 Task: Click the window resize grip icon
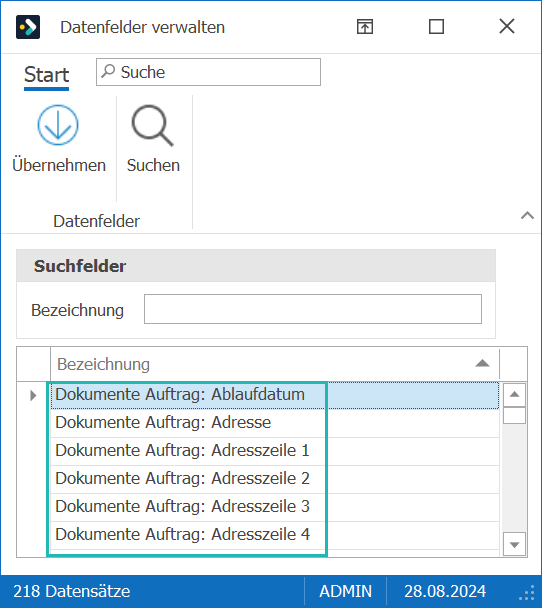point(528,594)
